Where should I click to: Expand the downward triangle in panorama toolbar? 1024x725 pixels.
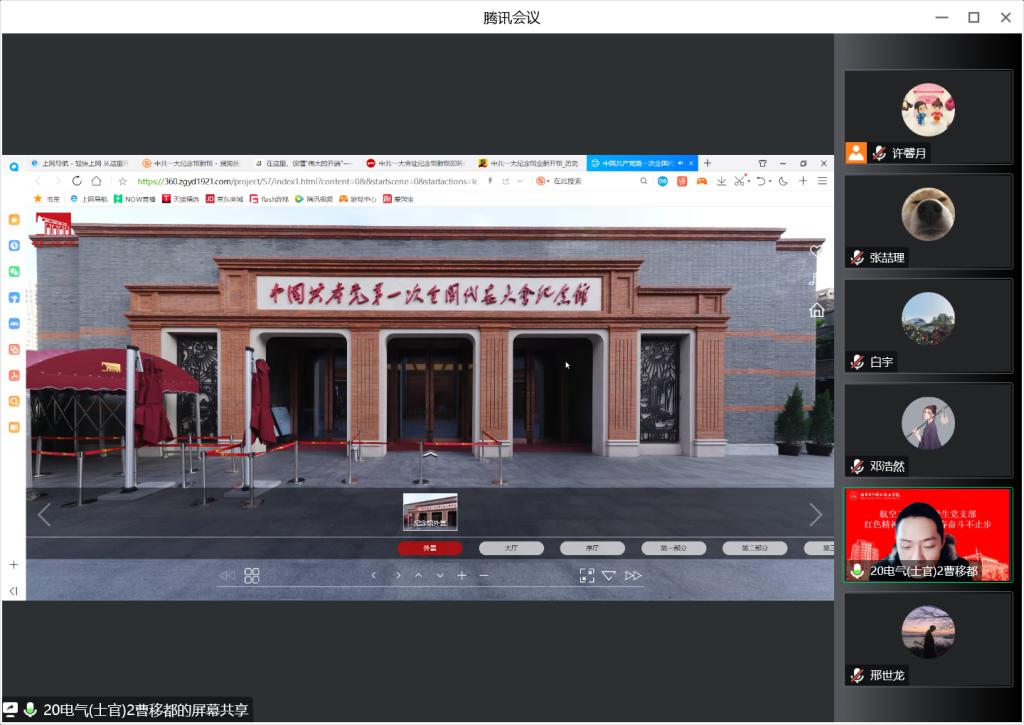pyautogui.click(x=609, y=575)
